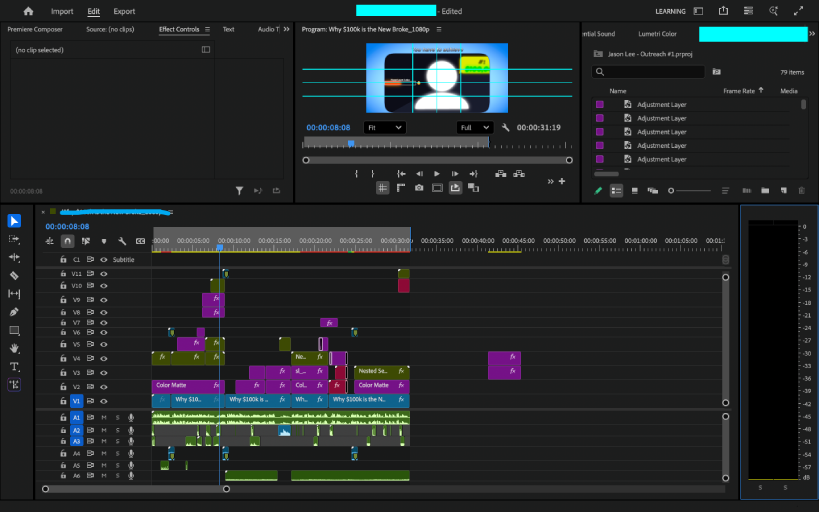The width and height of the screenshot is (819, 512).
Task: Open program monitor settings wrench
Action: coord(505,127)
